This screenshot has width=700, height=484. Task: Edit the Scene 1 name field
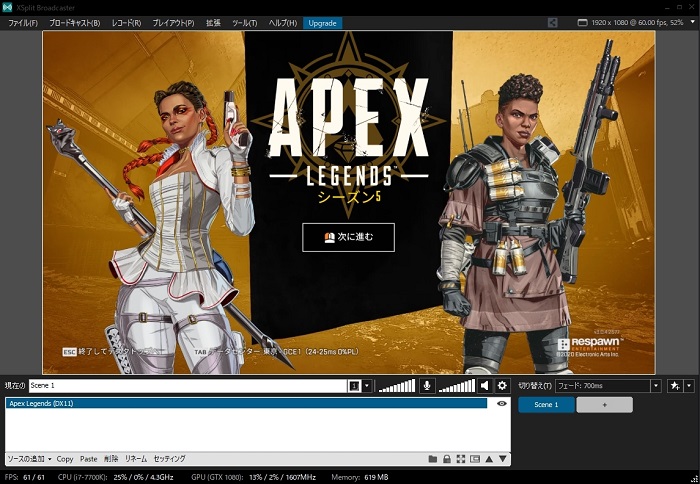click(x=188, y=386)
